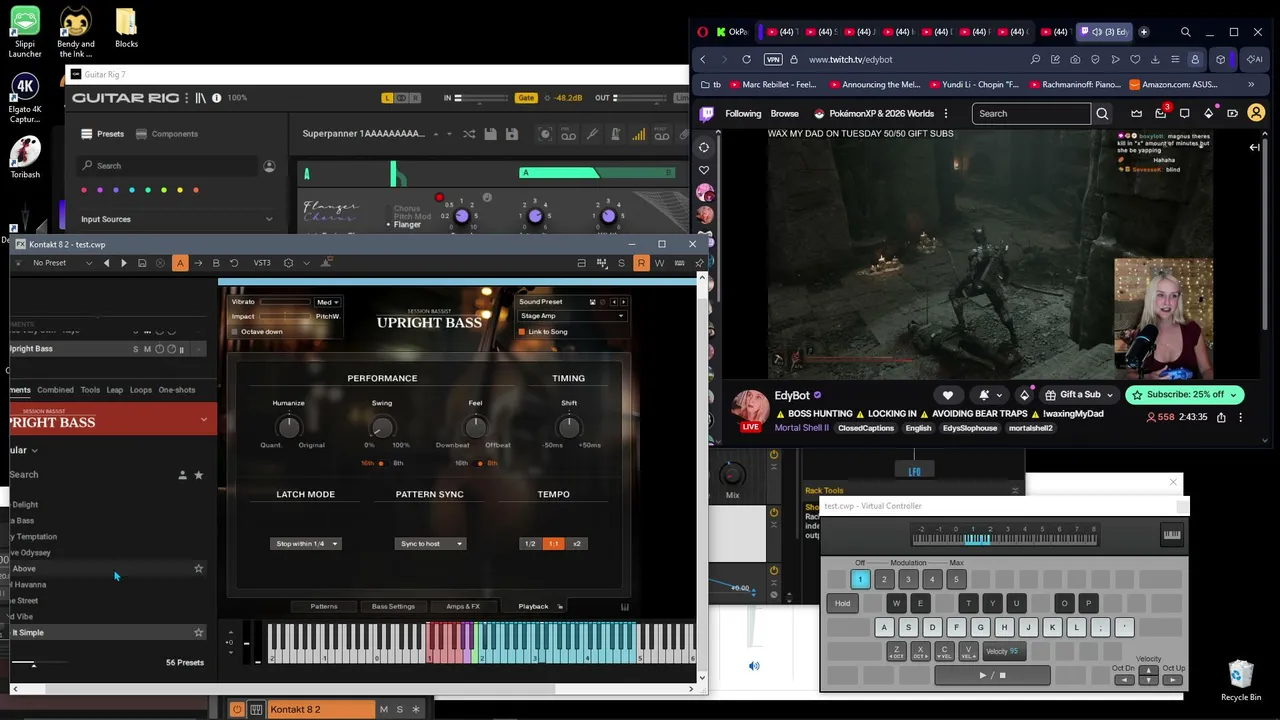Toggle the Kontakt 8 2 track power button
Viewport: 1280px width, 720px height.
pyautogui.click(x=237, y=709)
